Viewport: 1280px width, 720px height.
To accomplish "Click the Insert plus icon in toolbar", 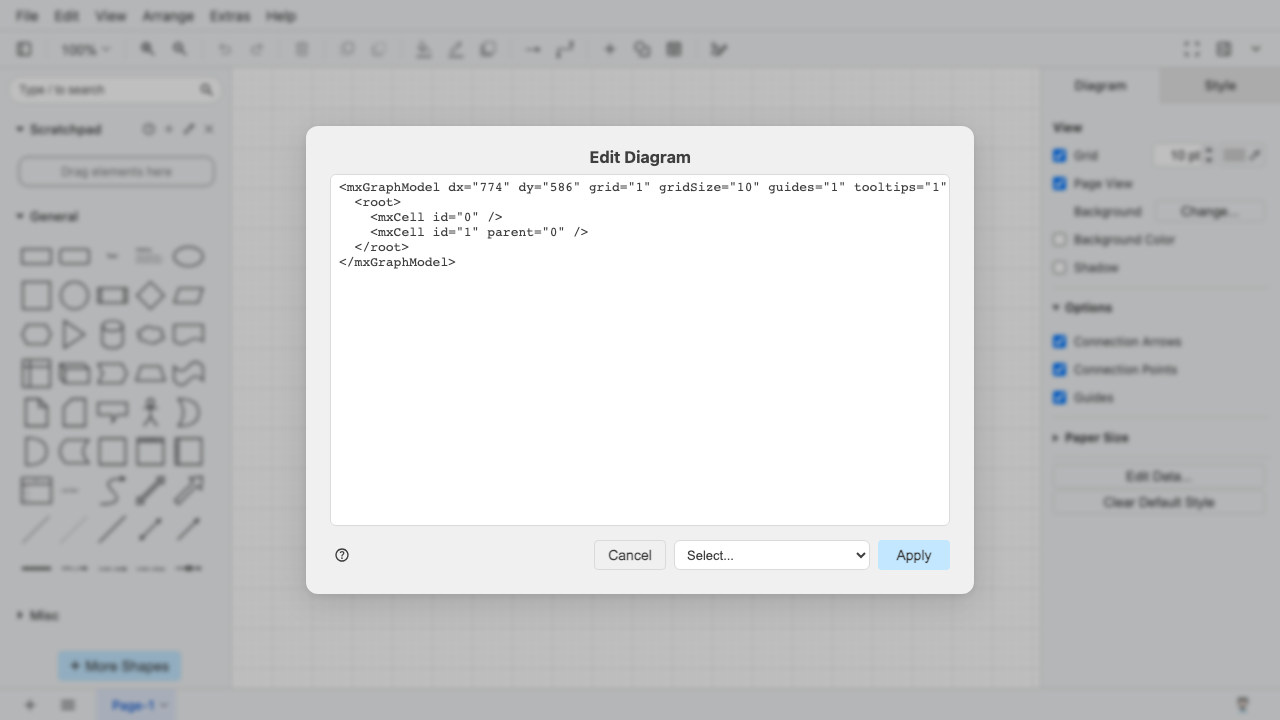I will click(609, 49).
